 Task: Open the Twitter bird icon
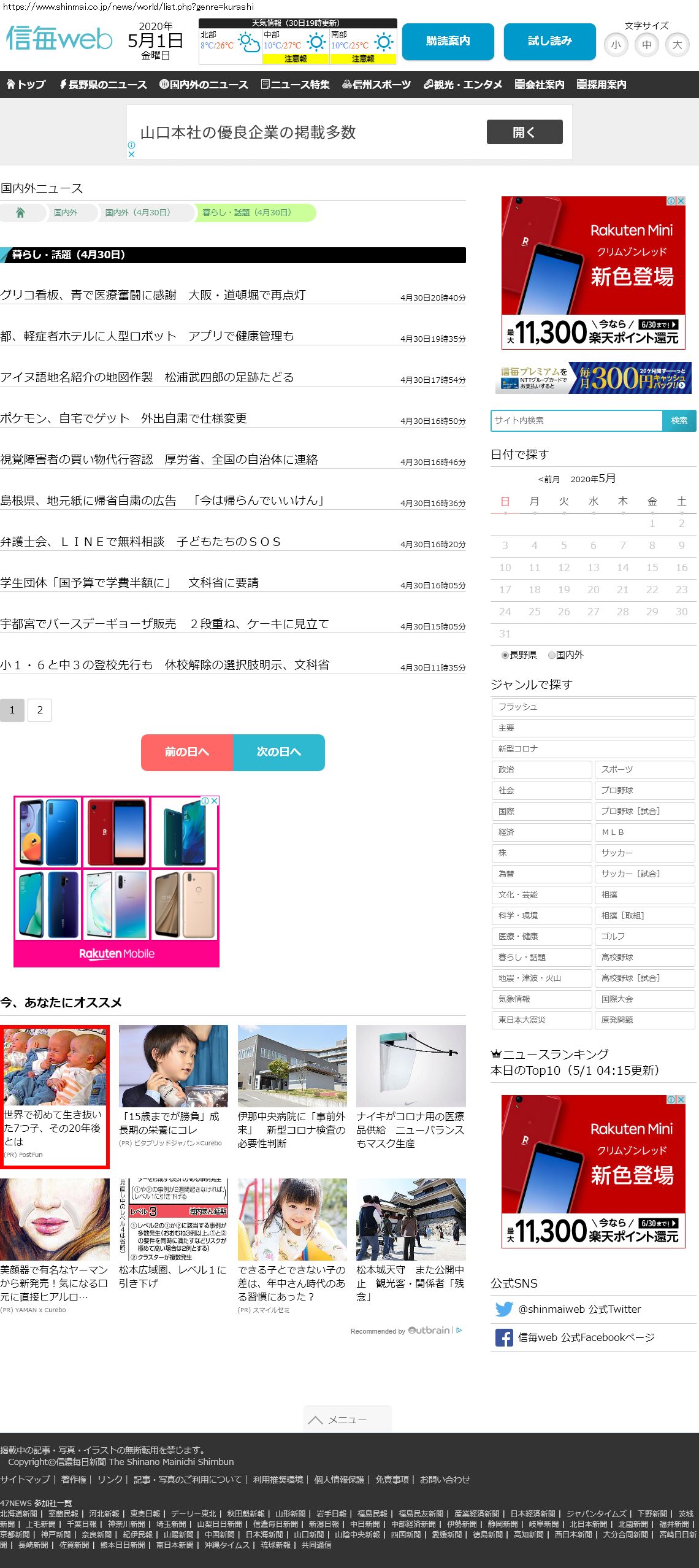pyautogui.click(x=504, y=1309)
